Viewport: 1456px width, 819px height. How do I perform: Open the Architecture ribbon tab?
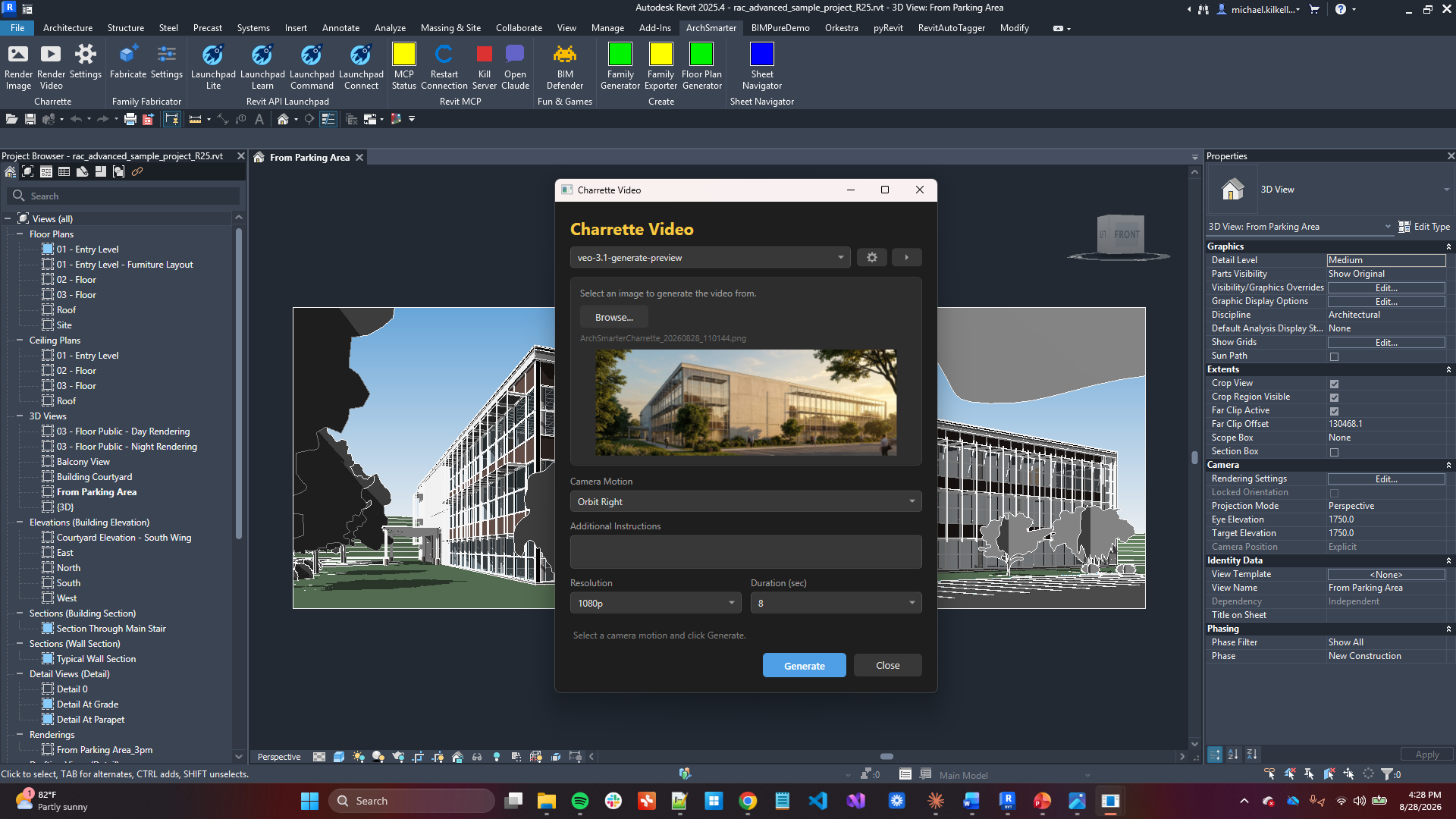[67, 28]
